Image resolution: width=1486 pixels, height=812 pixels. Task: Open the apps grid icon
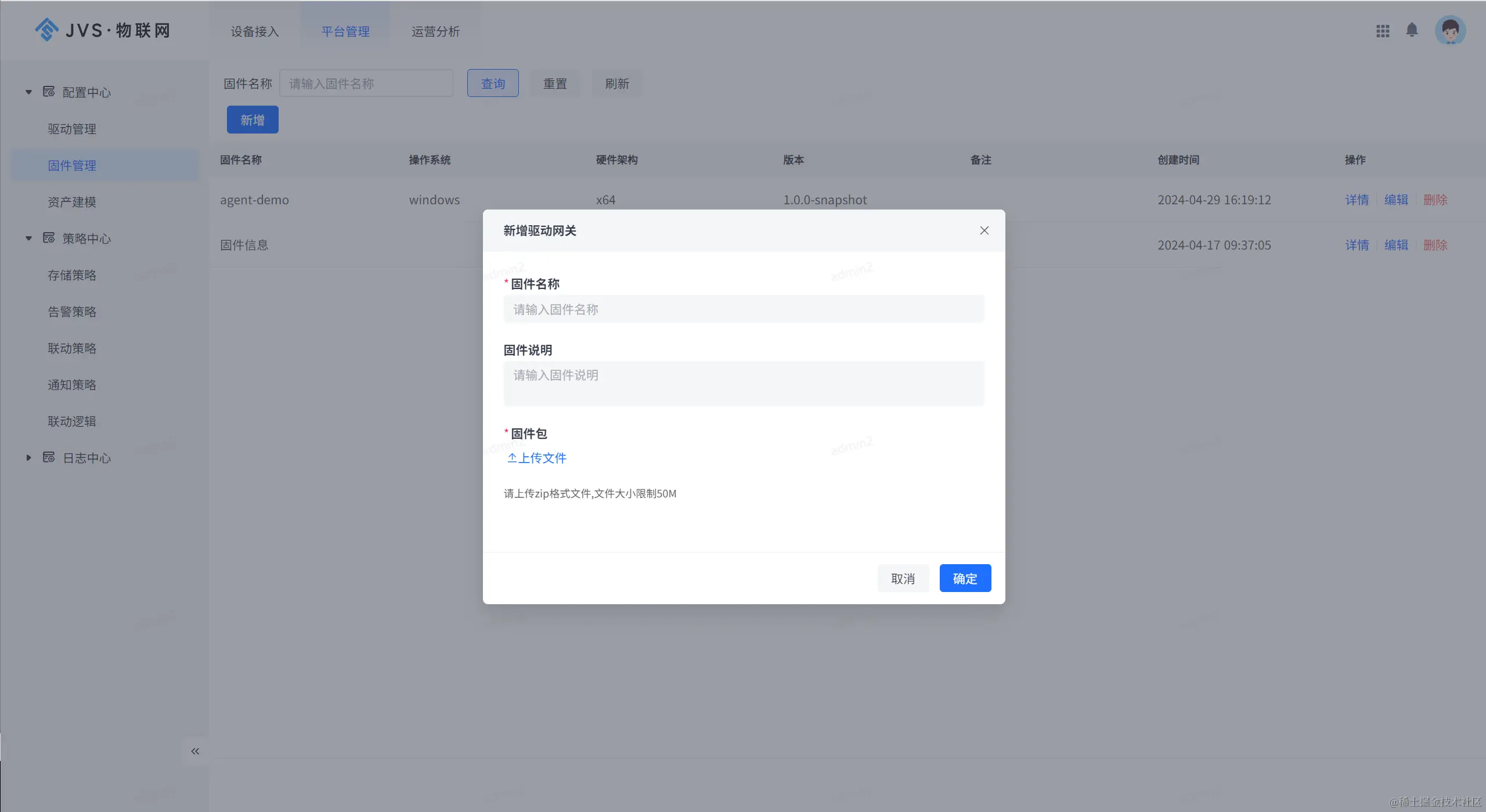(x=1383, y=31)
